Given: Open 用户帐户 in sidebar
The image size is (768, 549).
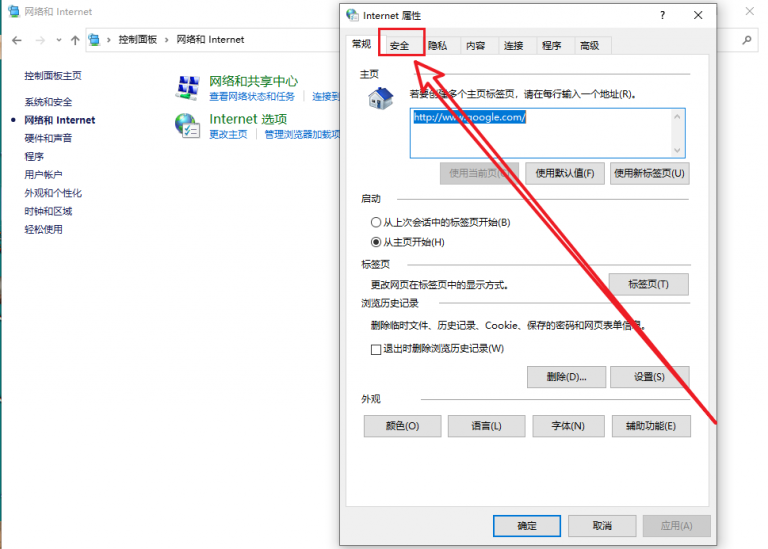Looking at the screenshot, I should coord(43,174).
